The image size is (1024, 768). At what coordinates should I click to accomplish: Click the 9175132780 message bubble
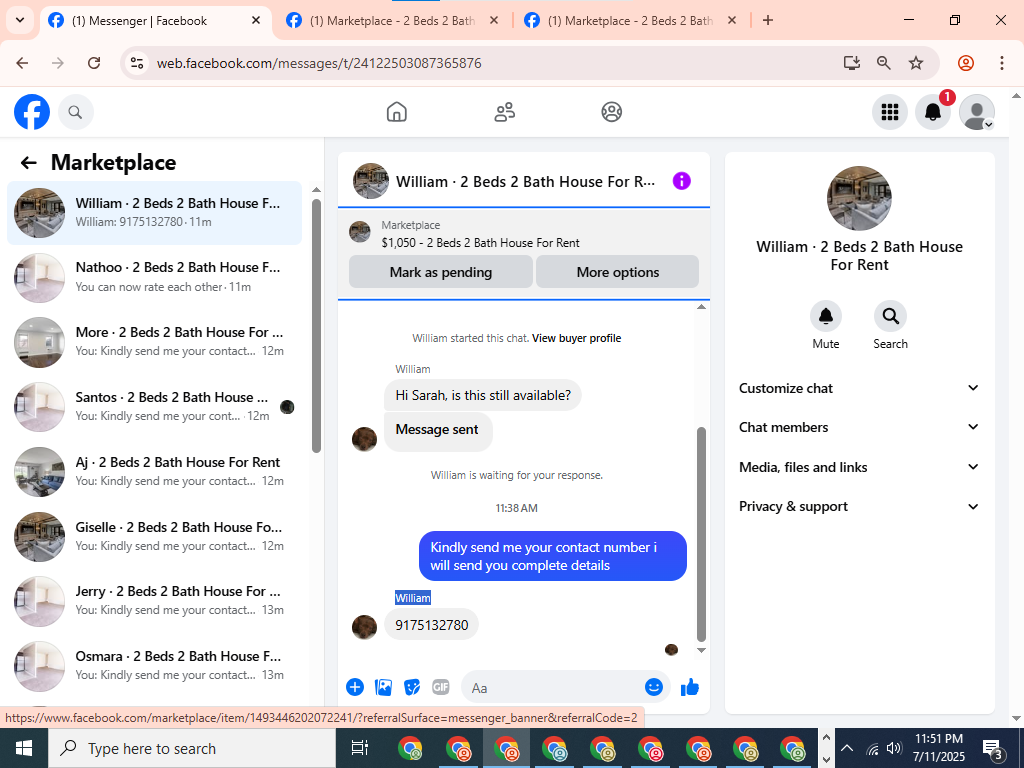point(431,625)
